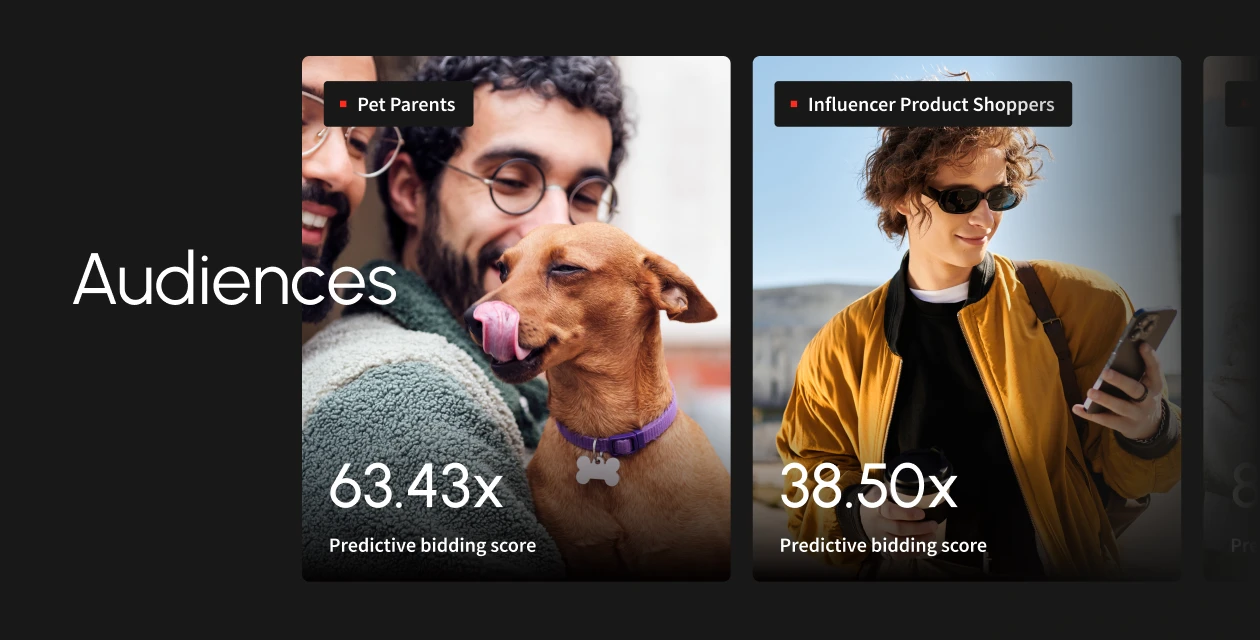Reveal the partially hidden third audience card

tap(1231, 318)
